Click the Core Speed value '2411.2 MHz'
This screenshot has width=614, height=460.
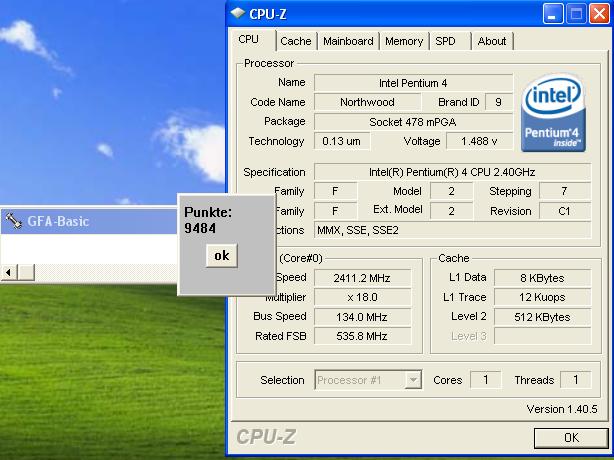click(x=363, y=278)
